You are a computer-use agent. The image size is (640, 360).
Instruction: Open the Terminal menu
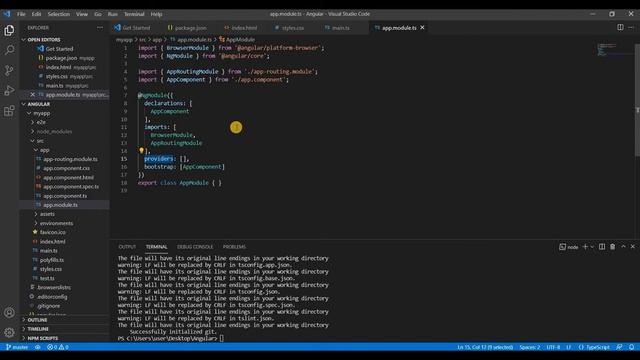134,14
